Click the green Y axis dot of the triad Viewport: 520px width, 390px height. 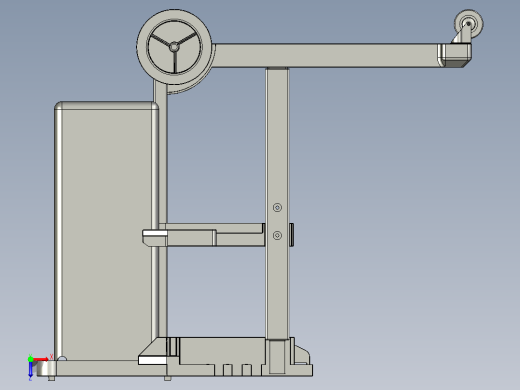point(30,359)
